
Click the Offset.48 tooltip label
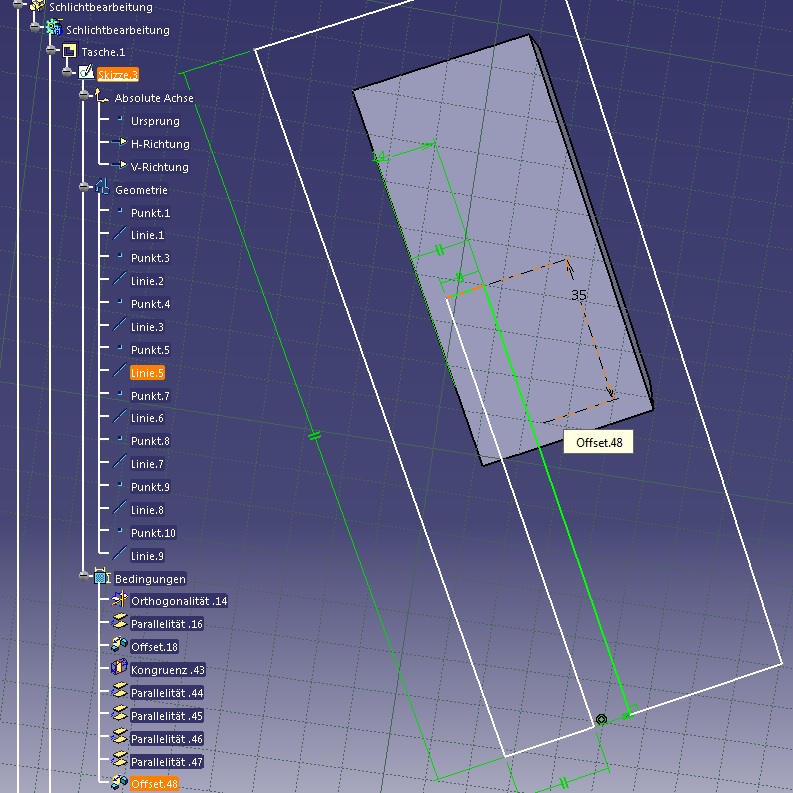point(599,443)
